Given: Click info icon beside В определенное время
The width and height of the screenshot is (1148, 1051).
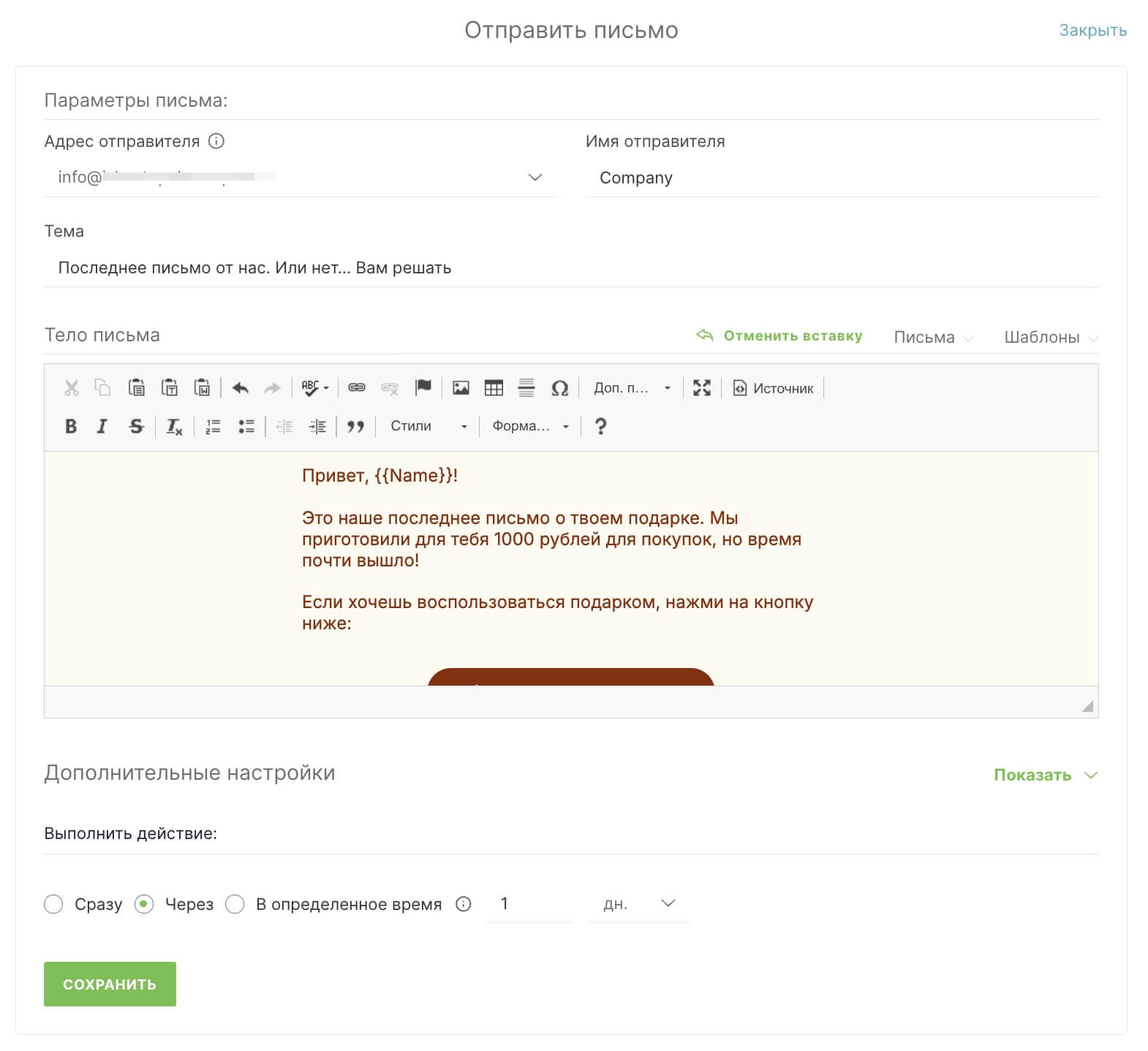Looking at the screenshot, I should pyautogui.click(x=464, y=904).
